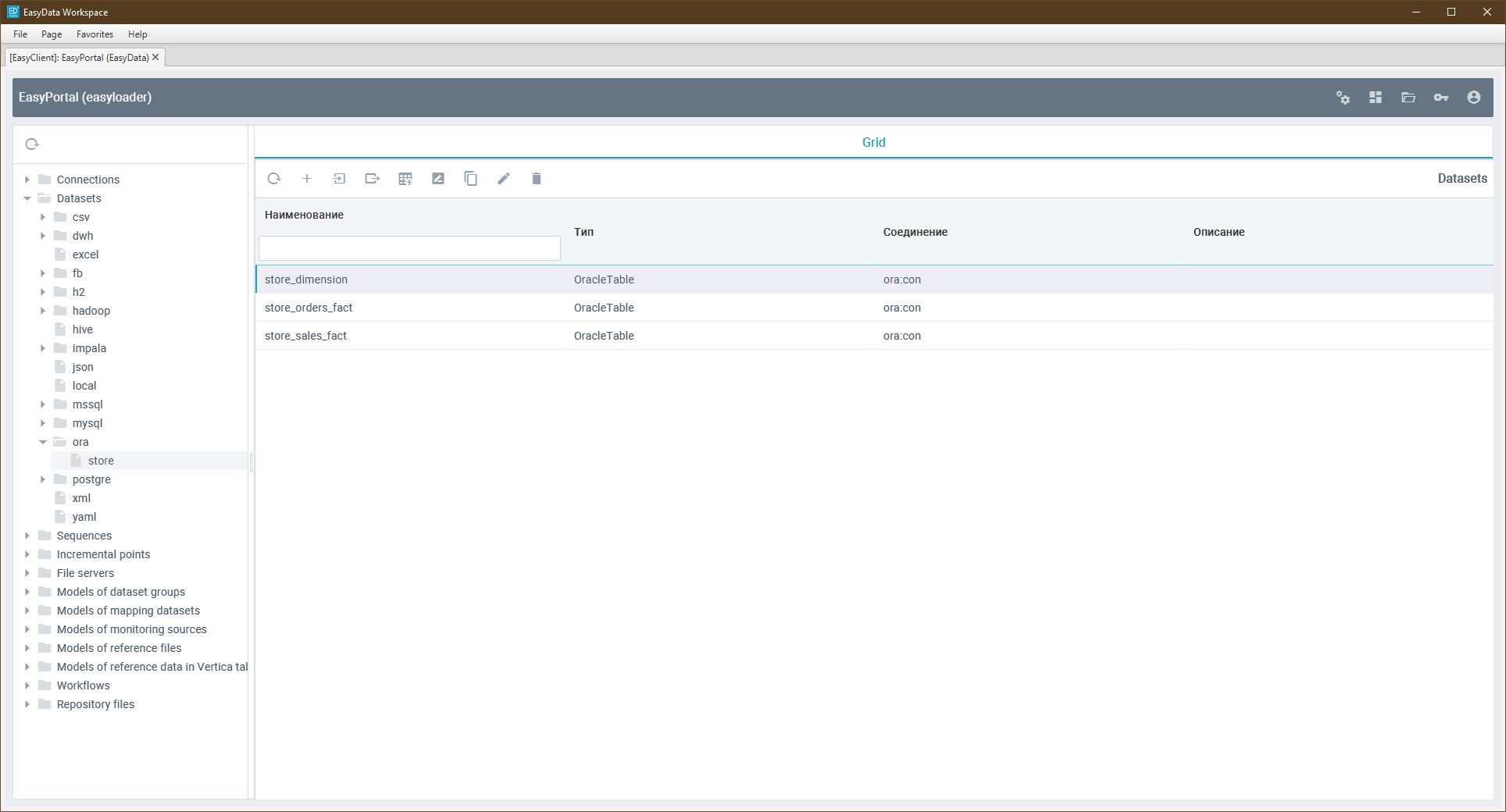Open the File menu
The height and width of the screenshot is (812, 1506).
20,34
